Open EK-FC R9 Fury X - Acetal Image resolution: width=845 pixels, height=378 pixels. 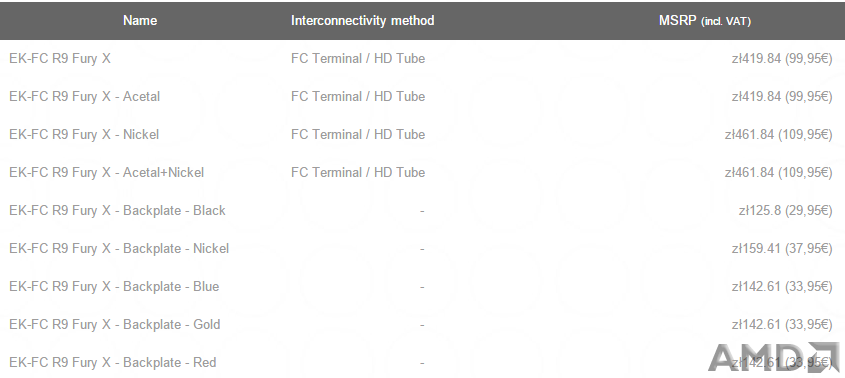tap(85, 97)
